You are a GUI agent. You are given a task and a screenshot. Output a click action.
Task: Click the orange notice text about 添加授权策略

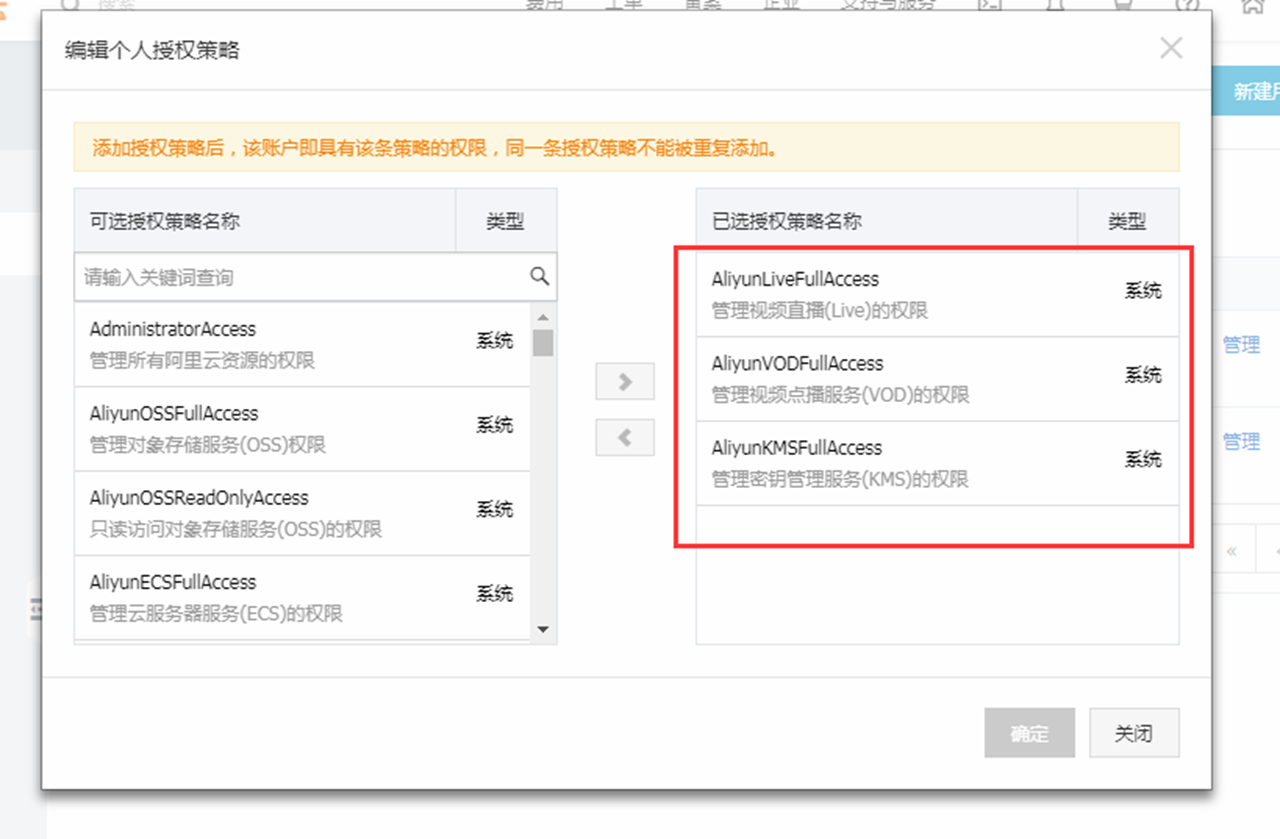(435, 148)
